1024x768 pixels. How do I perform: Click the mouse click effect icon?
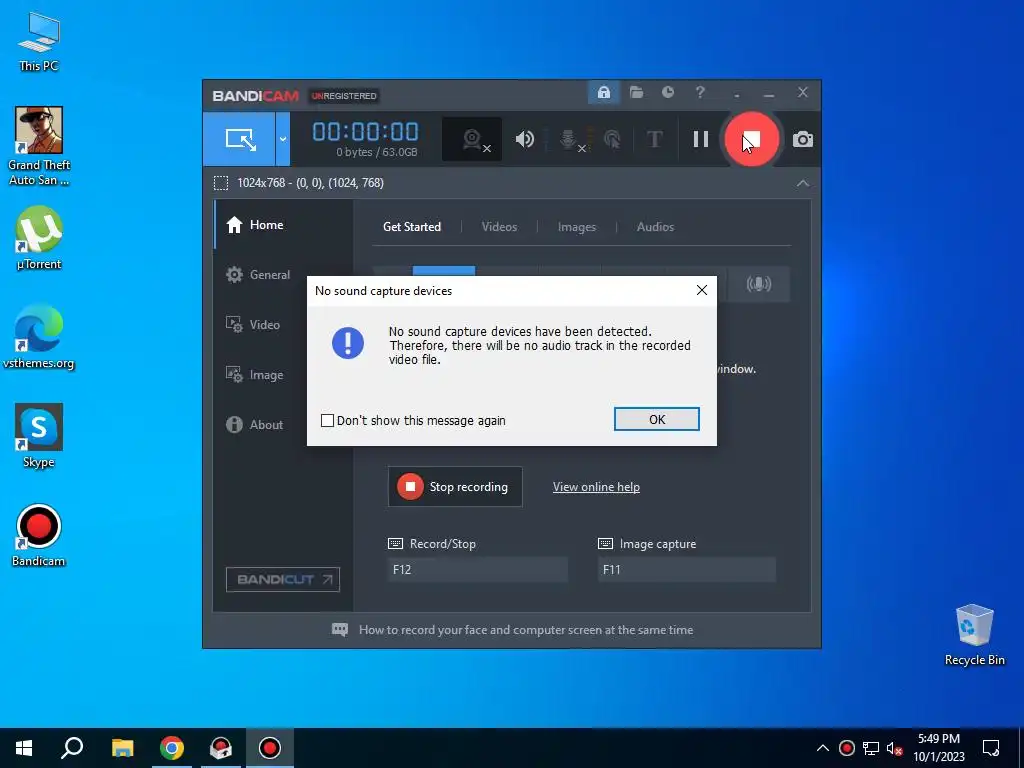612,139
